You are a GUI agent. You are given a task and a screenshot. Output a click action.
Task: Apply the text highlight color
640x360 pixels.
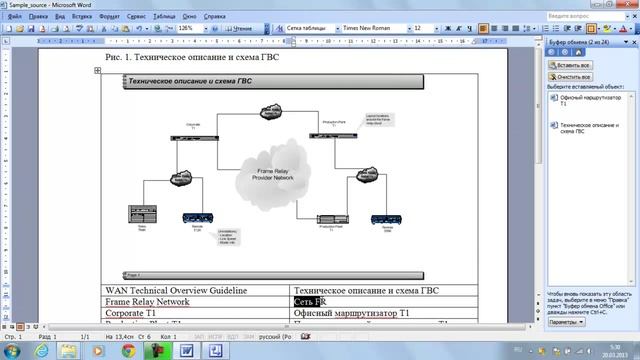(607, 29)
